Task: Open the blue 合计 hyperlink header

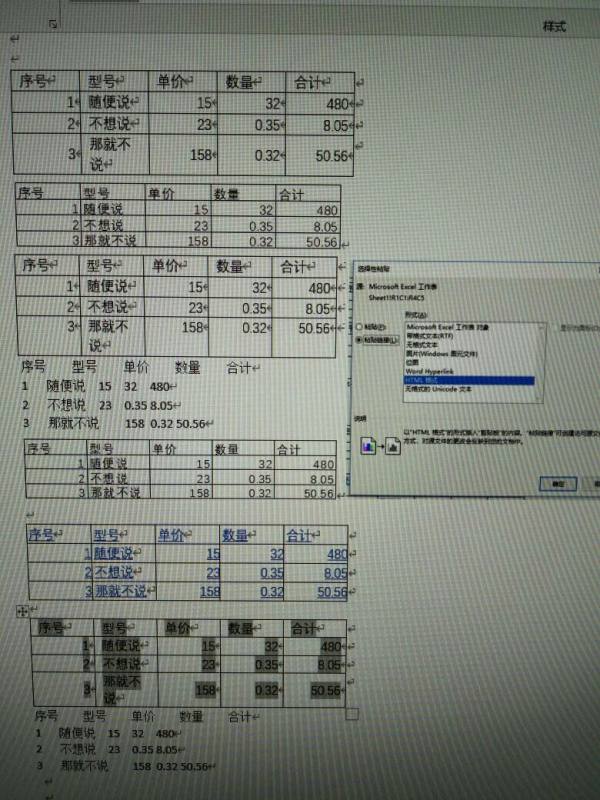Action: 299,535
